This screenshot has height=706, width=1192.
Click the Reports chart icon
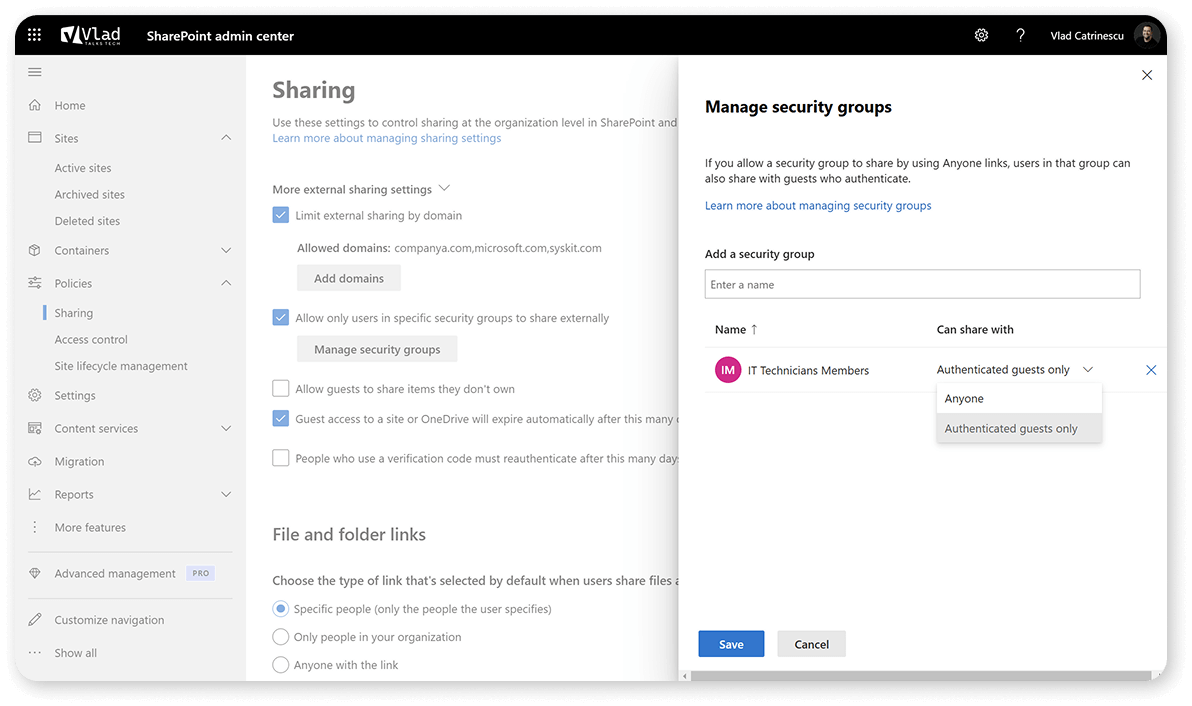[34, 494]
